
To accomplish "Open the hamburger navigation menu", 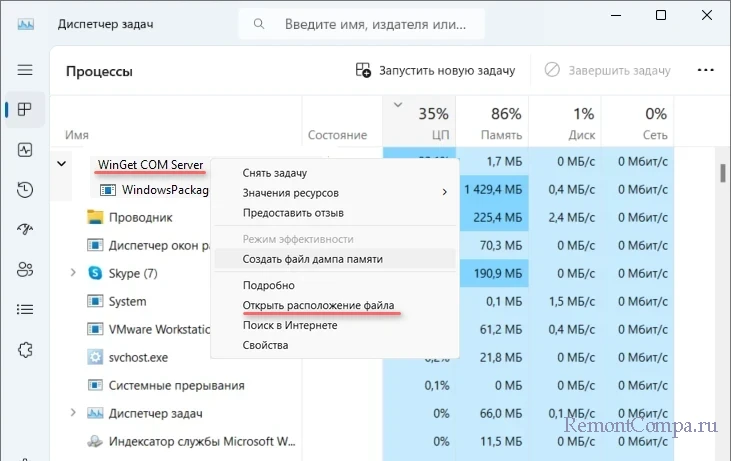I will [25, 70].
